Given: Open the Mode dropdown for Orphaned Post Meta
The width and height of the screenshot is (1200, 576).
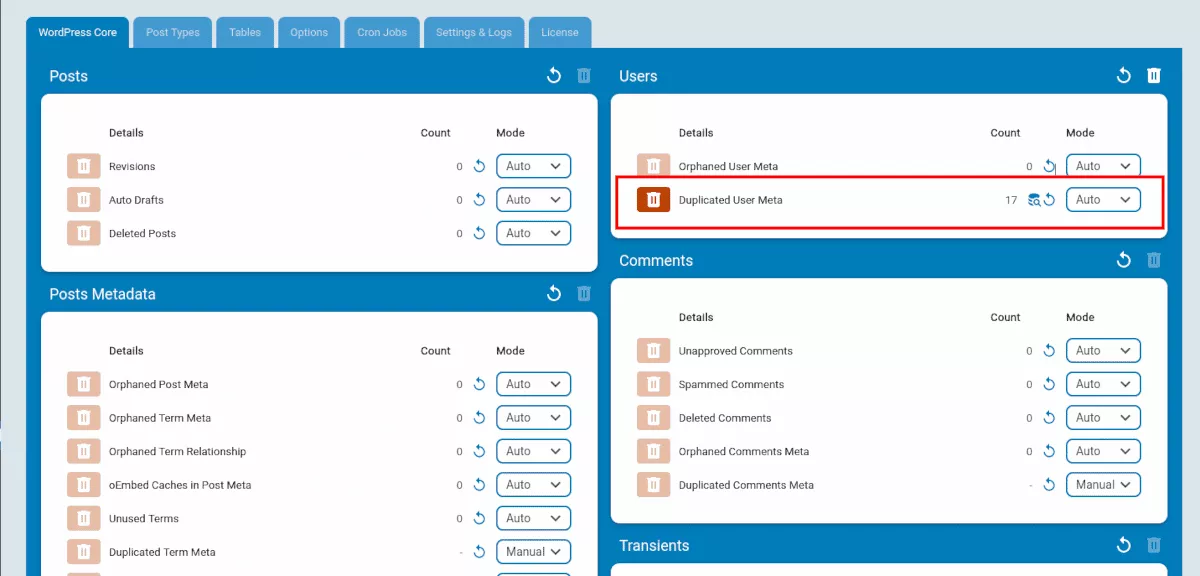Looking at the screenshot, I should click(x=533, y=384).
